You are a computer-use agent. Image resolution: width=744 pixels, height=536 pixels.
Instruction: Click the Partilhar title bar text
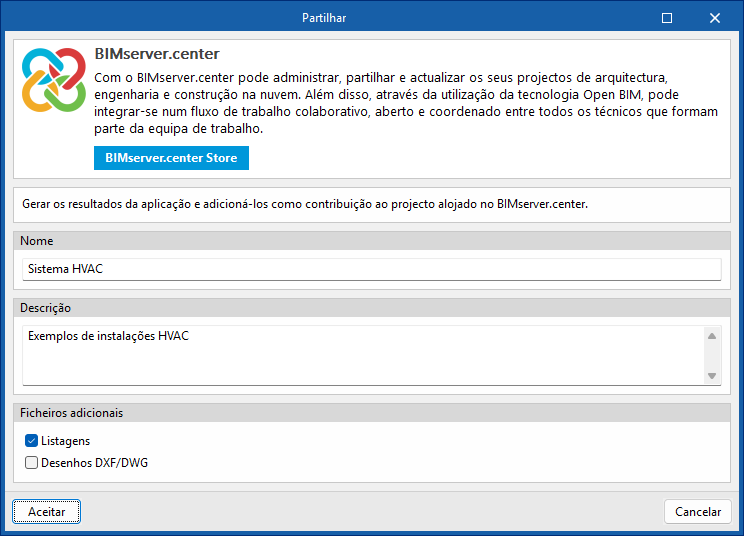[x=326, y=18]
